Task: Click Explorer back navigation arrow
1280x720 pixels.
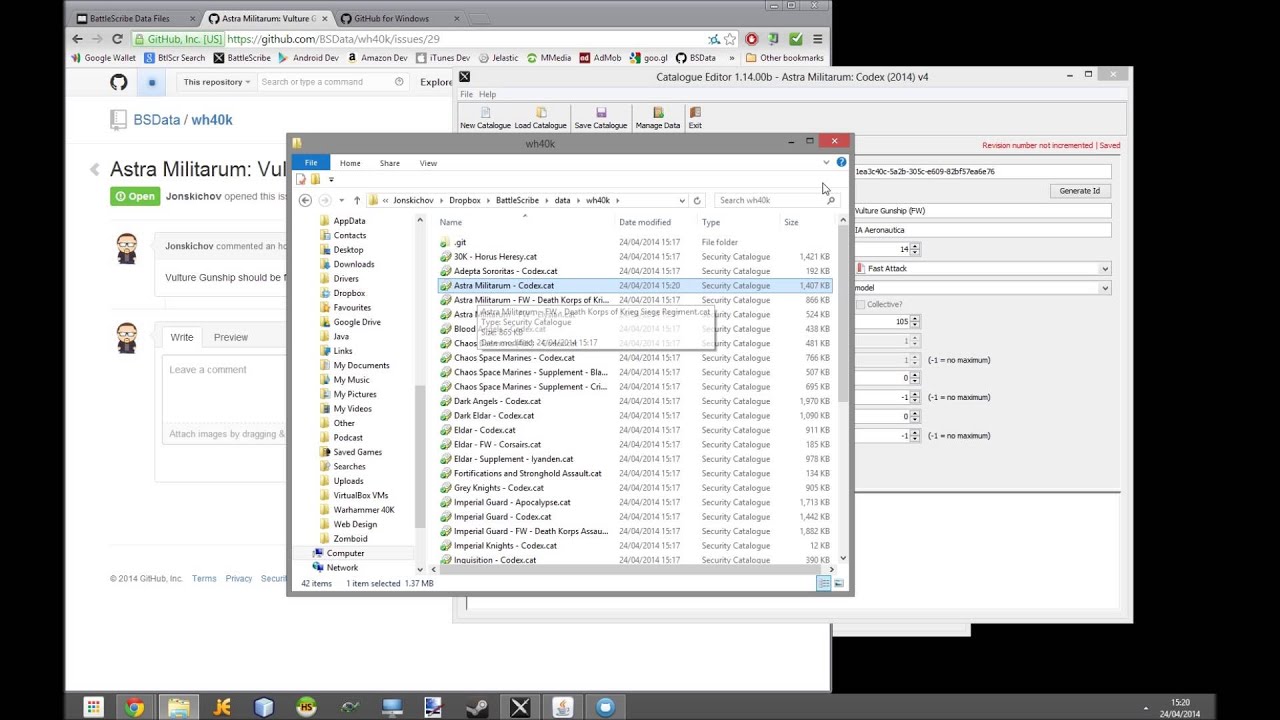Action: (x=305, y=200)
